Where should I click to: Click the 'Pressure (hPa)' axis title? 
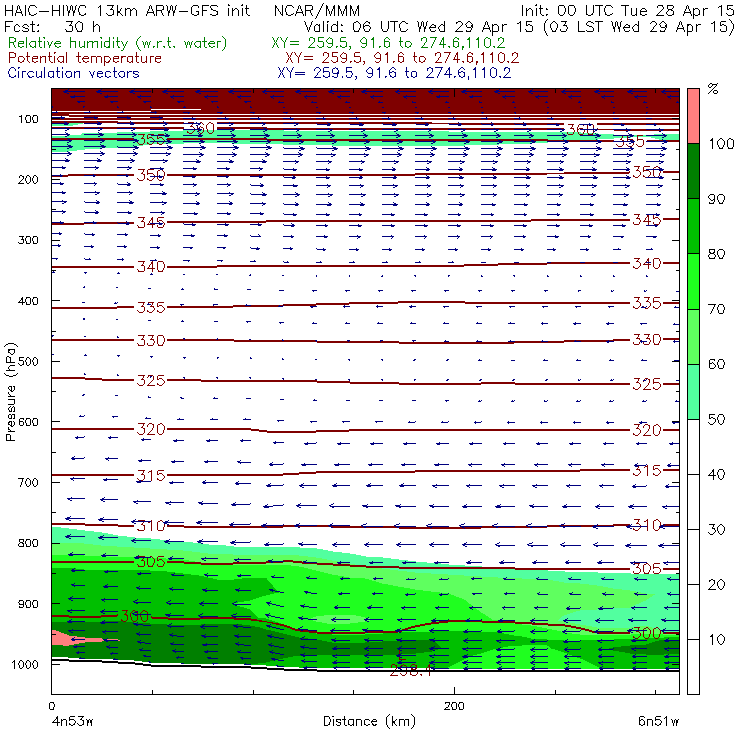point(10,392)
